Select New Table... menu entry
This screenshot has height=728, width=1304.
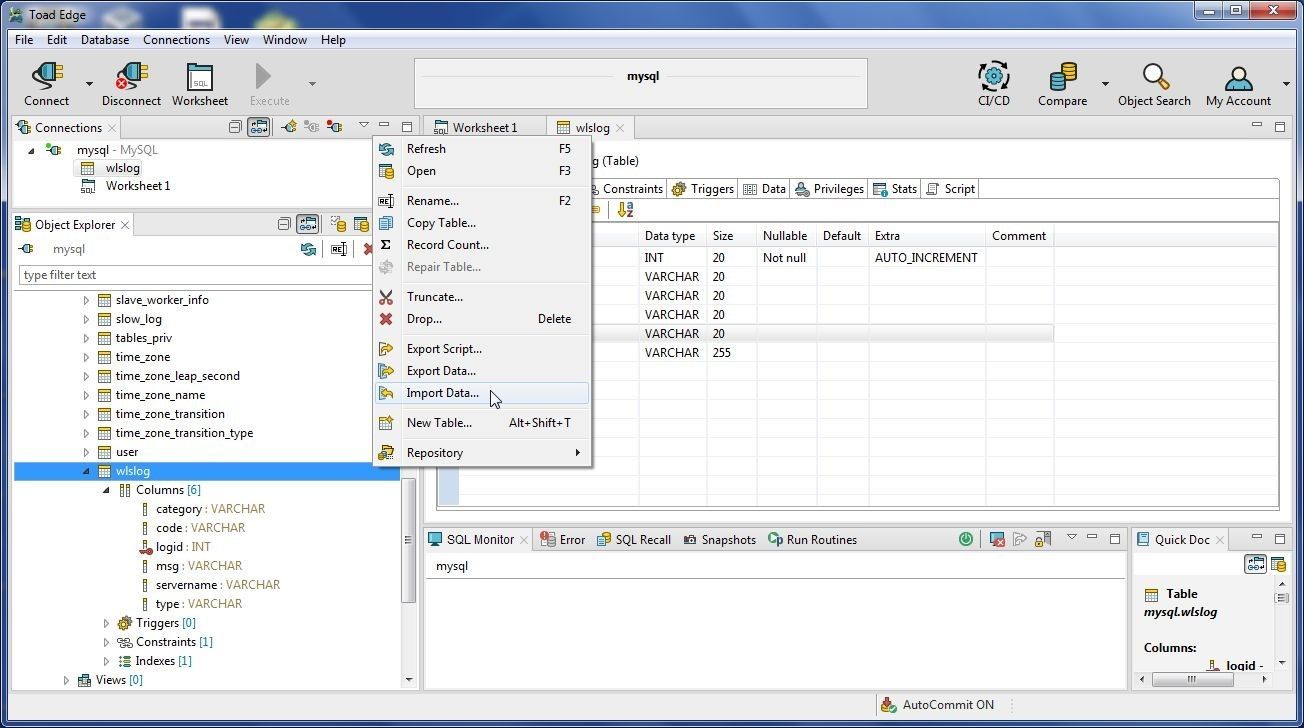[x=482, y=423]
